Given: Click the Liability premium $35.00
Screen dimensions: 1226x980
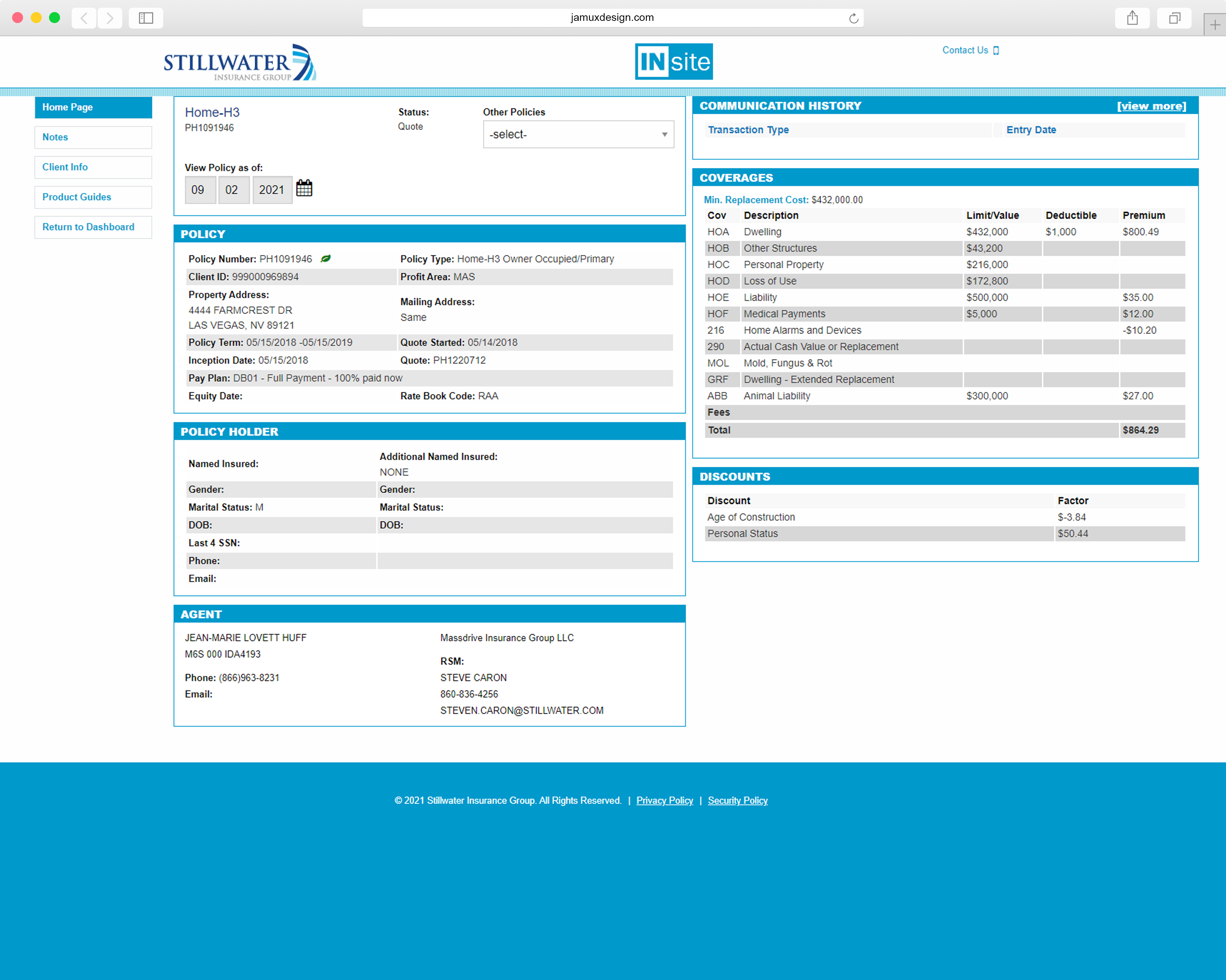Looking at the screenshot, I should pos(1138,298).
